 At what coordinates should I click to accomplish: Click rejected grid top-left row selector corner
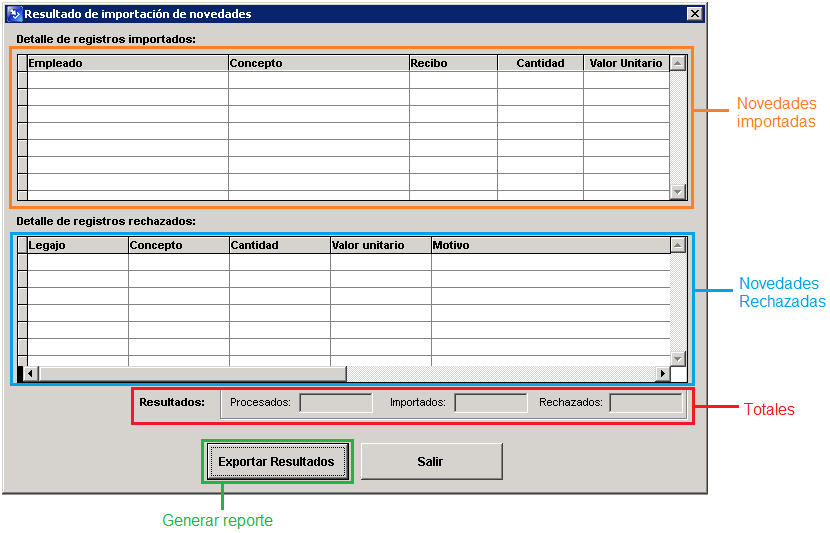click(x=22, y=245)
